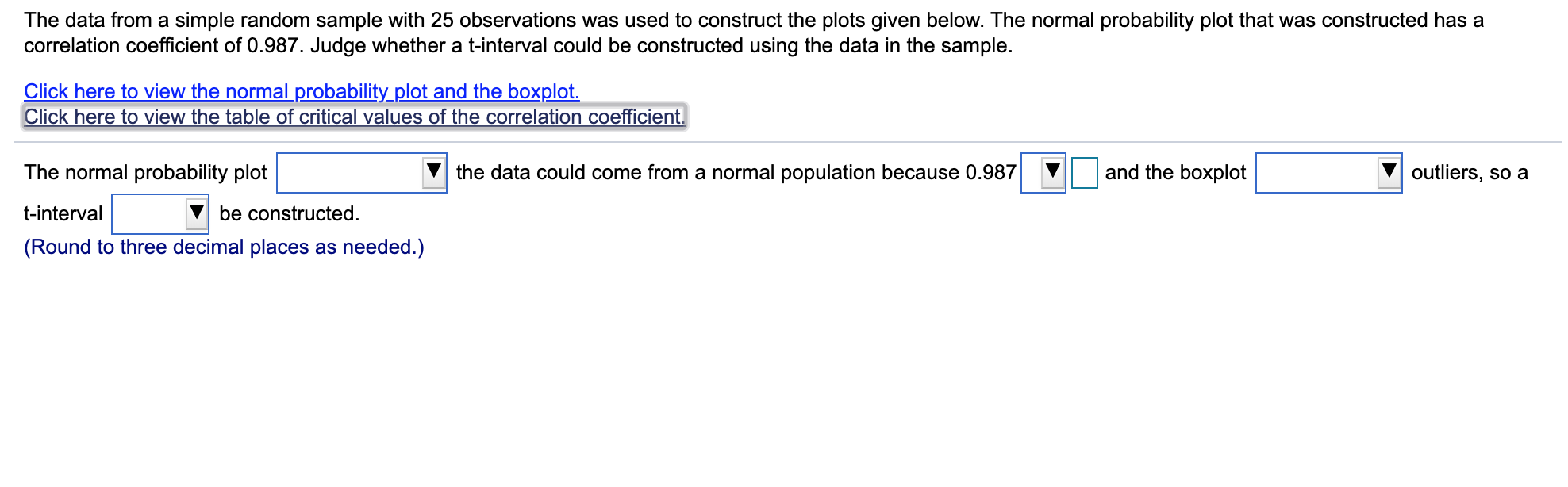This screenshot has width=1568, height=487.
Task: Click inside the small box after the 0.987 dropdown
Action: 1086,173
